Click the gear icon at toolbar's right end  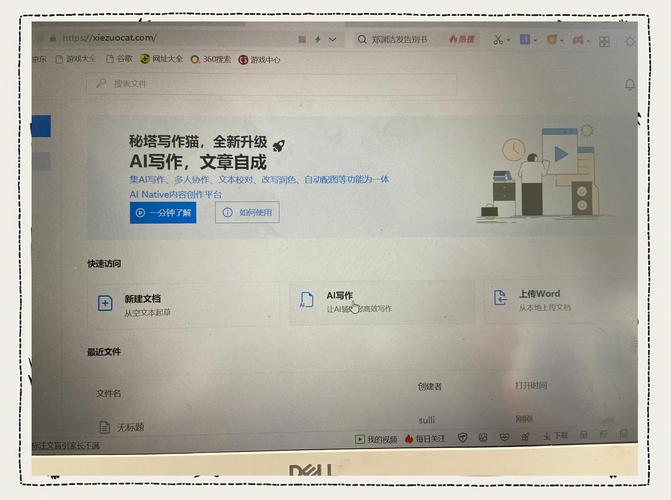coord(630,42)
